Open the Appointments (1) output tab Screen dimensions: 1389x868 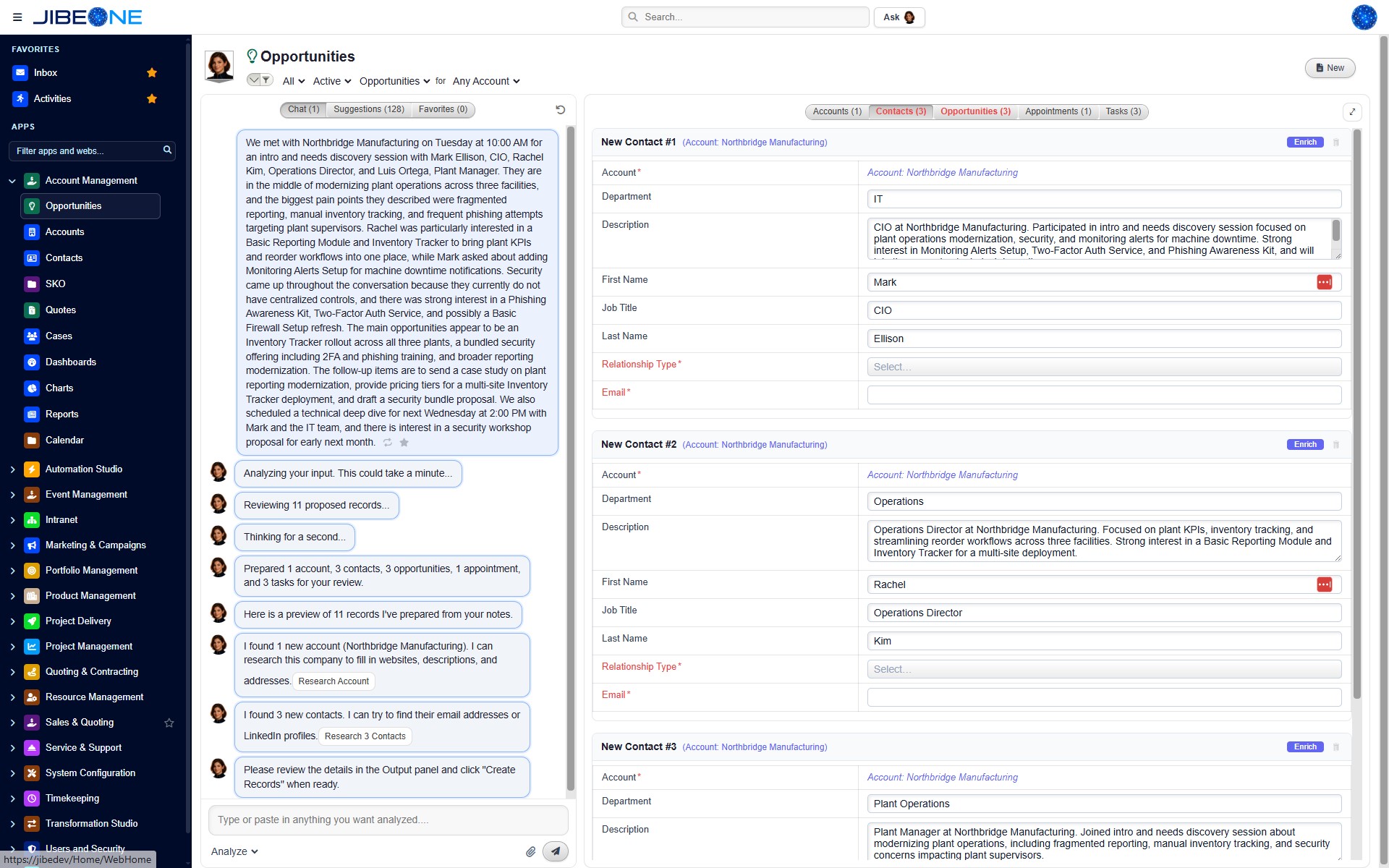[1058, 111]
